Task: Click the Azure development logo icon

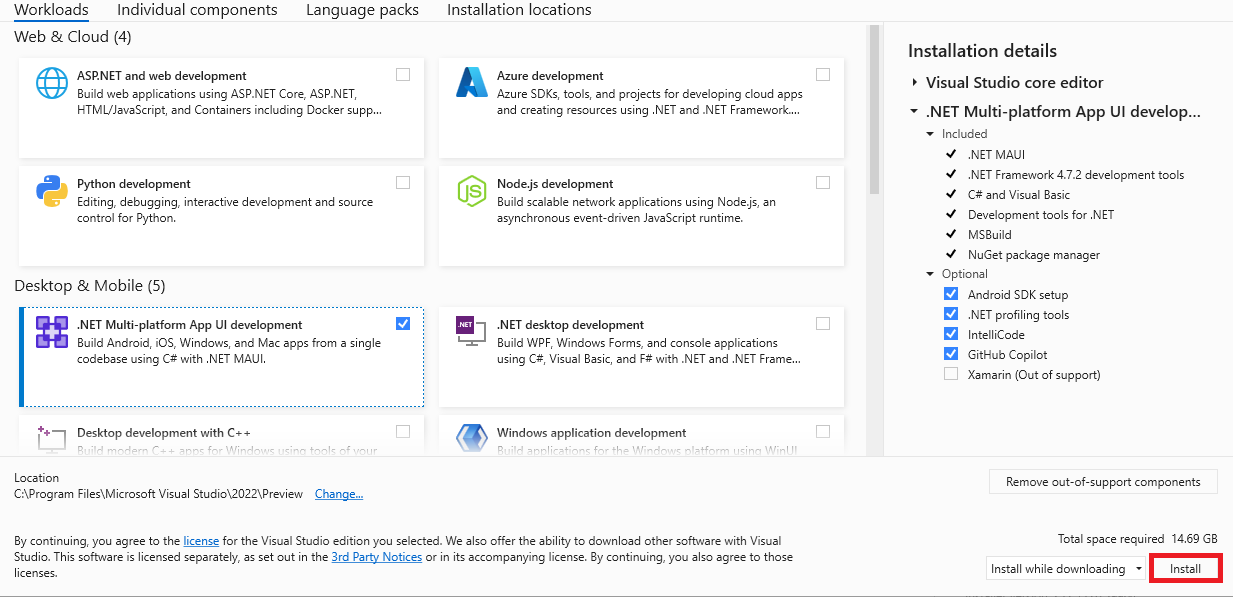Action: click(x=471, y=83)
